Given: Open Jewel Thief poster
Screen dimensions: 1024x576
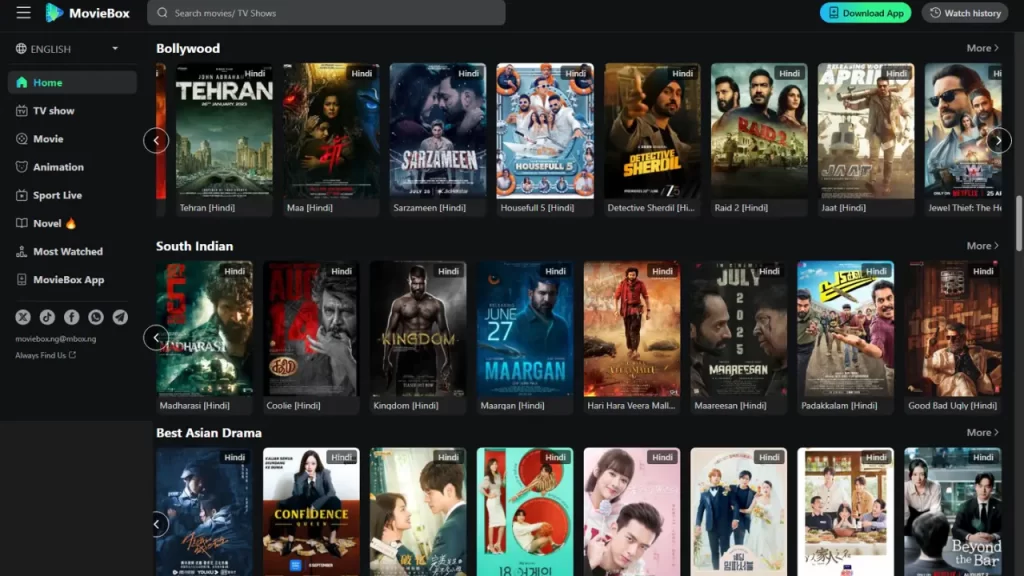Looking at the screenshot, I should 963,131.
